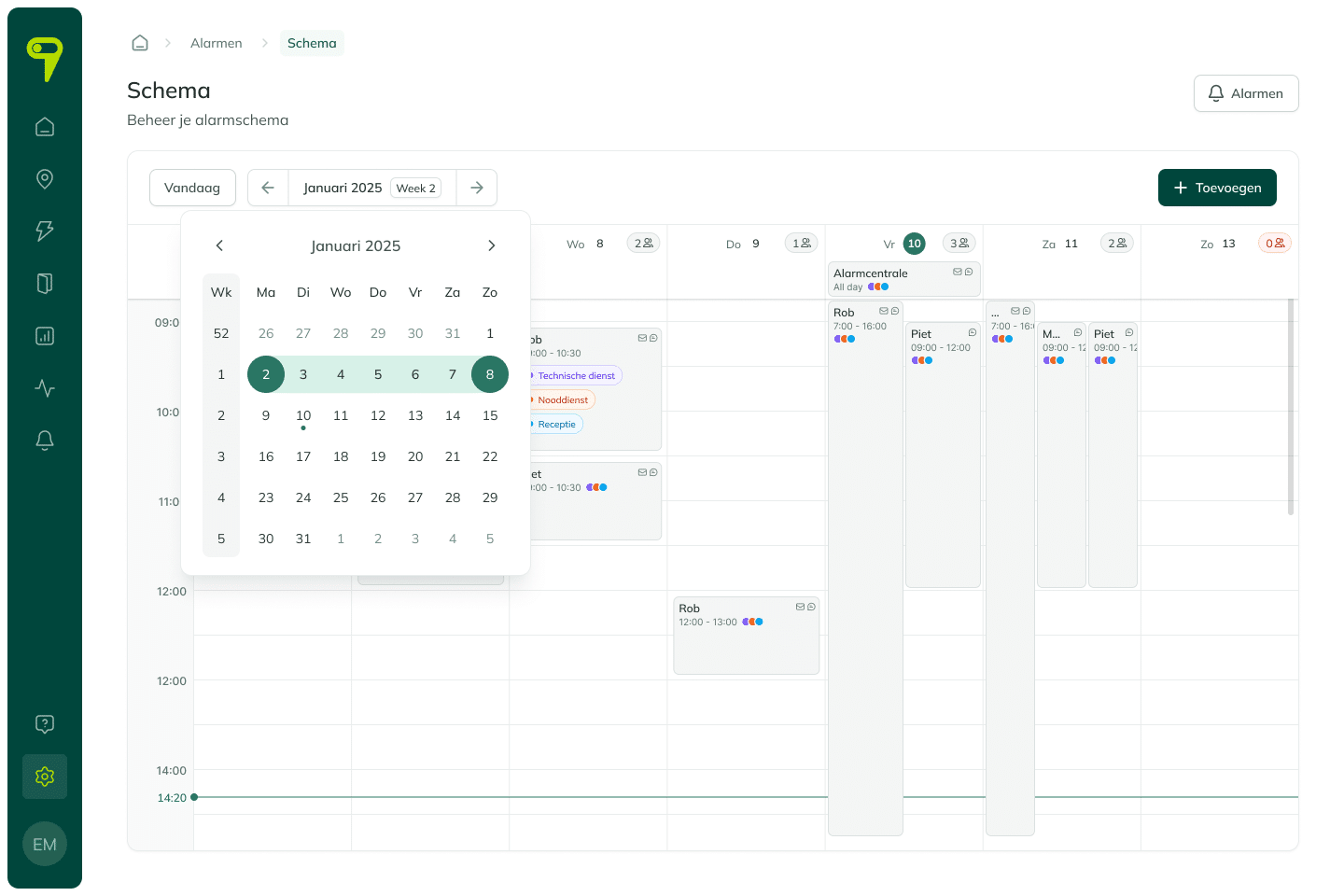This screenshot has height=896, width=1344.
Task: Click the calendar vertical scrollbar
Action: [1291, 407]
